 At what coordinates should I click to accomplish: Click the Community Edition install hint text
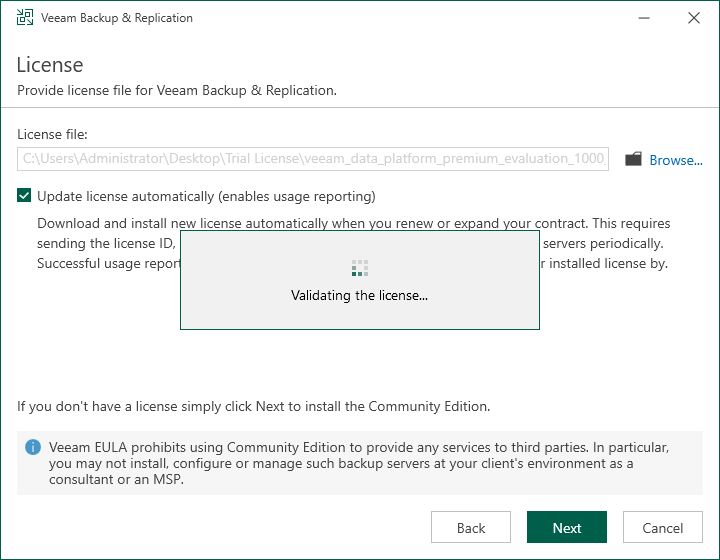click(253, 406)
